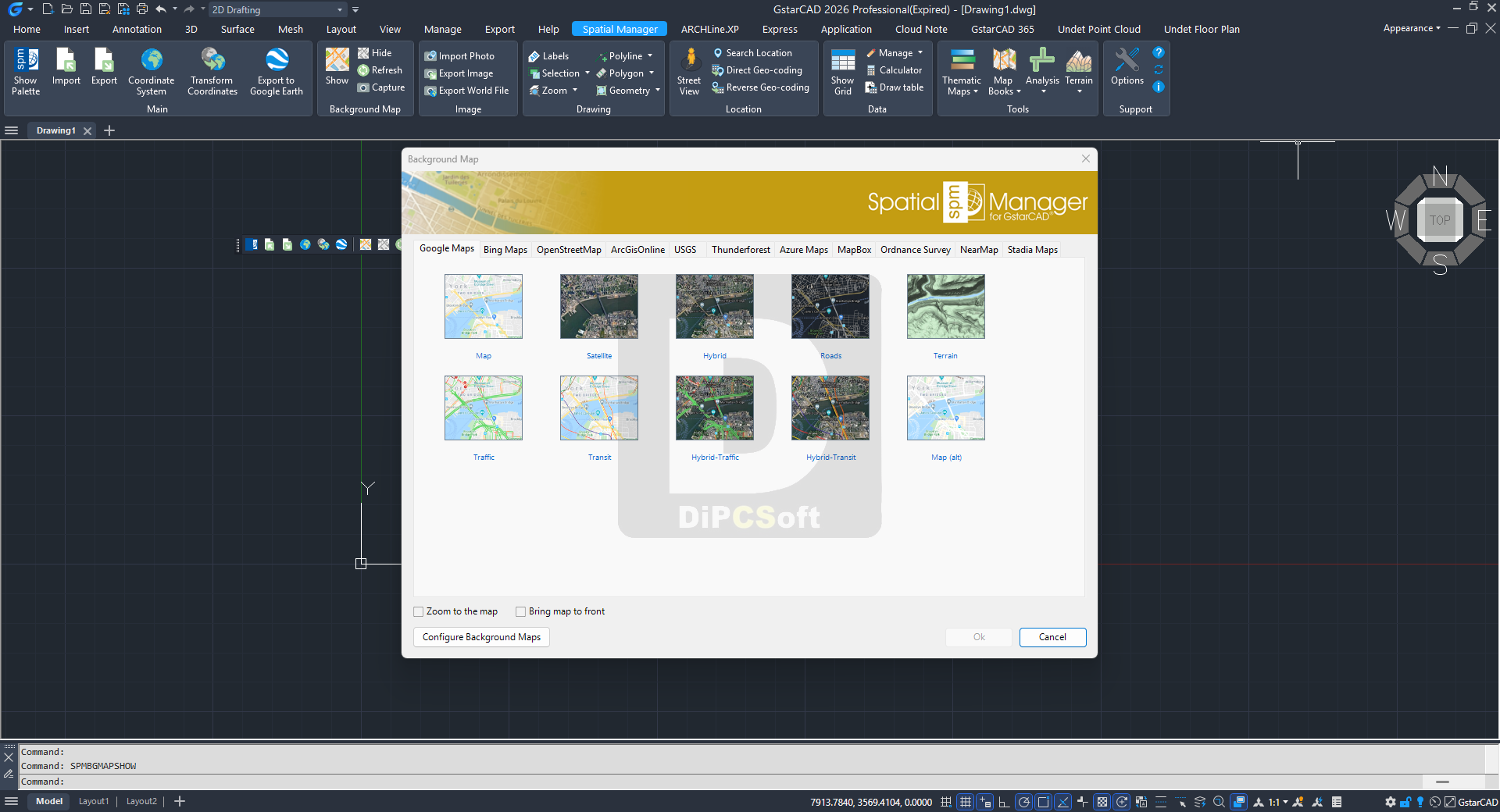
Task: Click the Draw table tool
Action: click(895, 87)
